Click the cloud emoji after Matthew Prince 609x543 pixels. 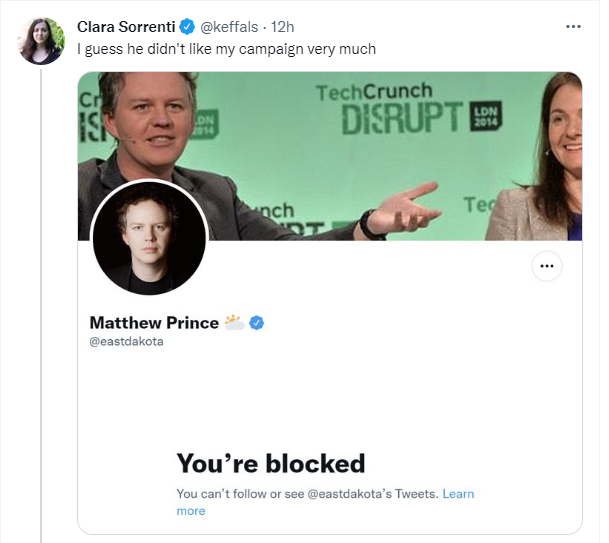click(235, 322)
